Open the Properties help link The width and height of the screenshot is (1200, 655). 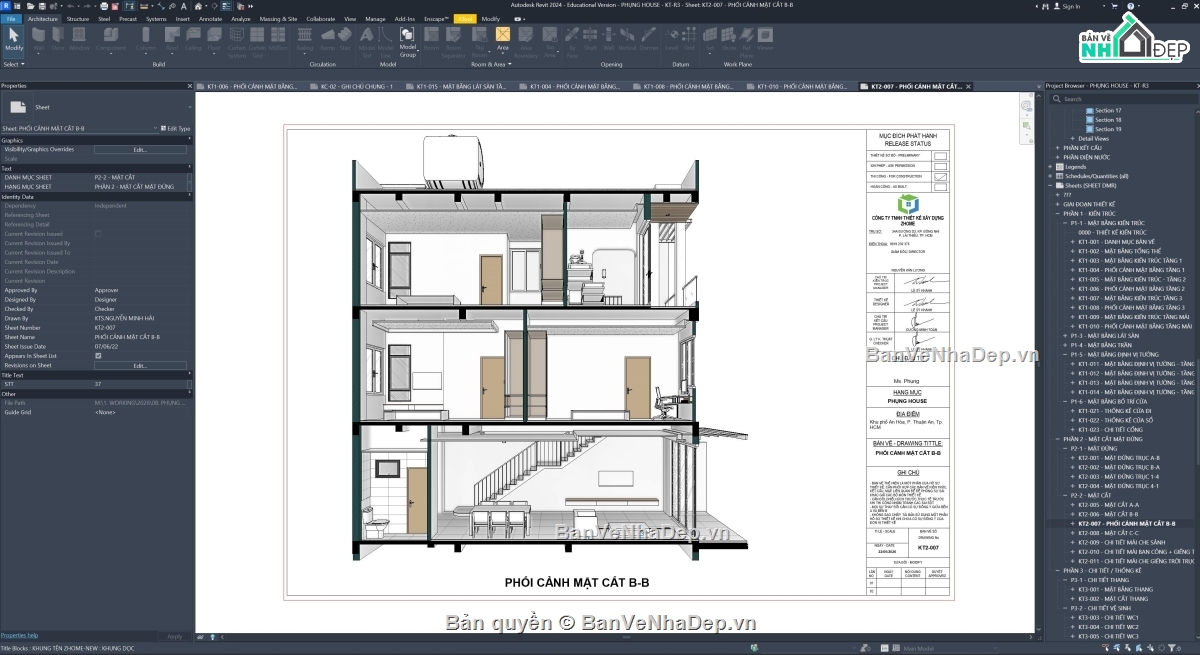pyautogui.click(x=19, y=635)
